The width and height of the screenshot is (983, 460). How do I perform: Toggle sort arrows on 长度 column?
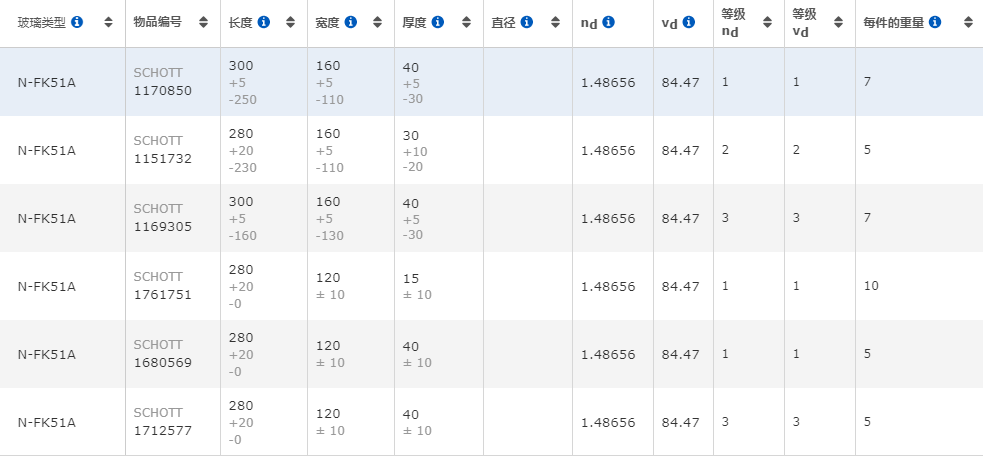(290, 23)
